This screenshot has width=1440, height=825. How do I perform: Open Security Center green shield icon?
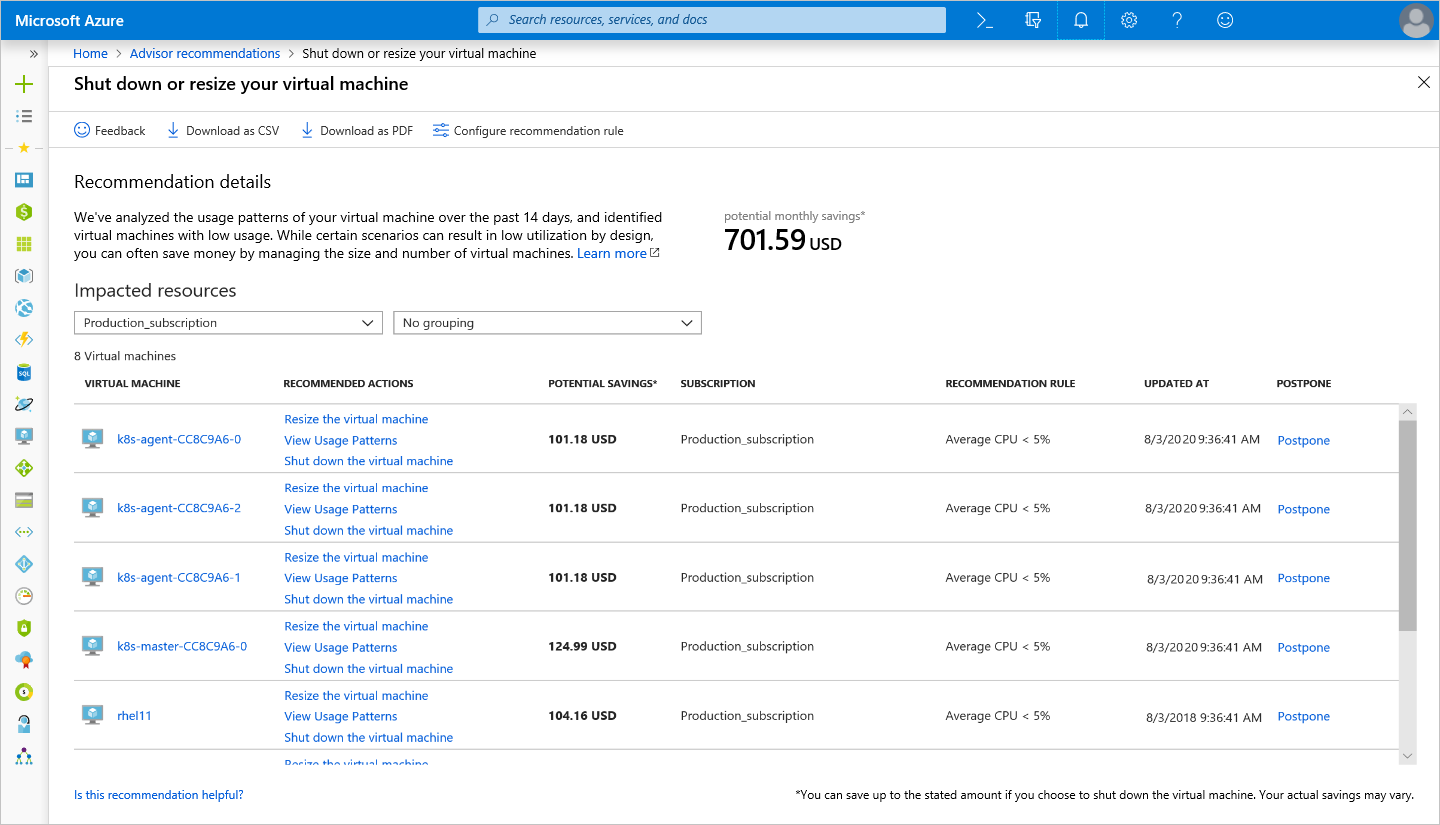pos(24,628)
